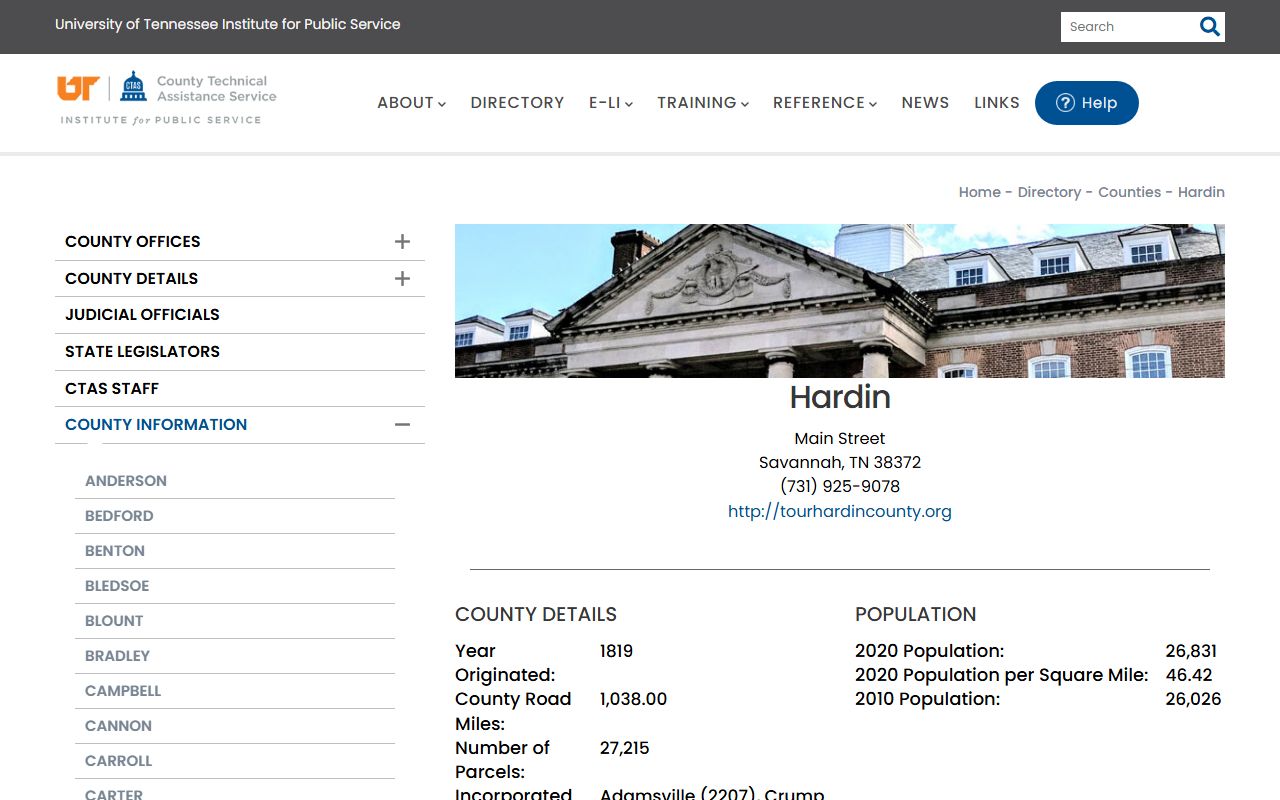1280x800 pixels.
Task: Select BENTON county link
Action: (x=115, y=551)
